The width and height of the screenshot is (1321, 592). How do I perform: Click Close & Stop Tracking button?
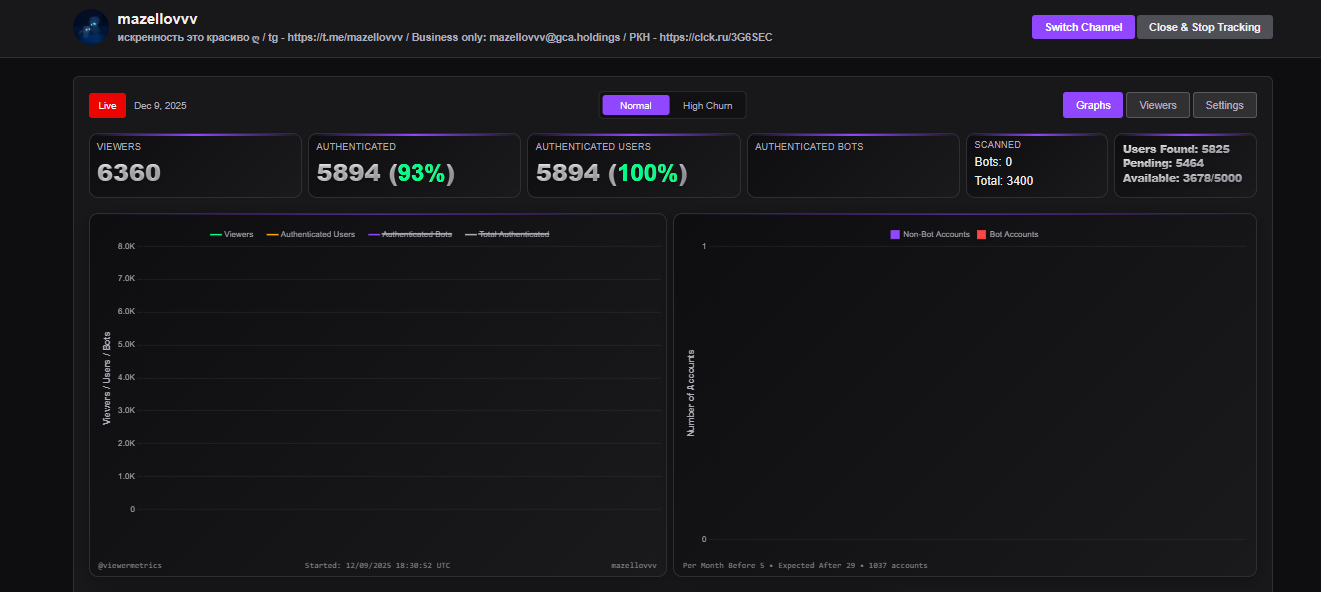[x=1205, y=27]
